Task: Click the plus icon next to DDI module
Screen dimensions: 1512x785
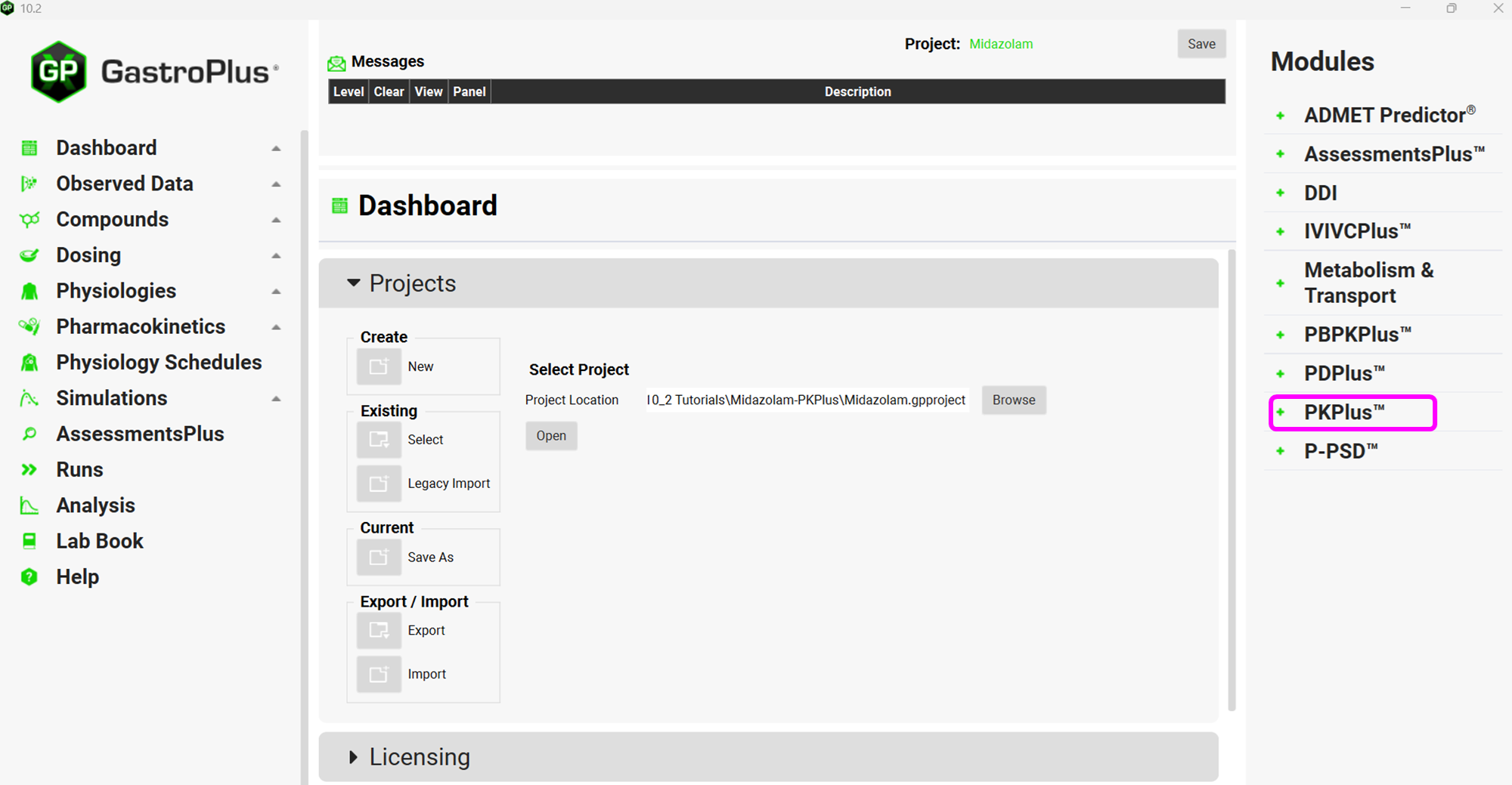Action: coord(1280,193)
